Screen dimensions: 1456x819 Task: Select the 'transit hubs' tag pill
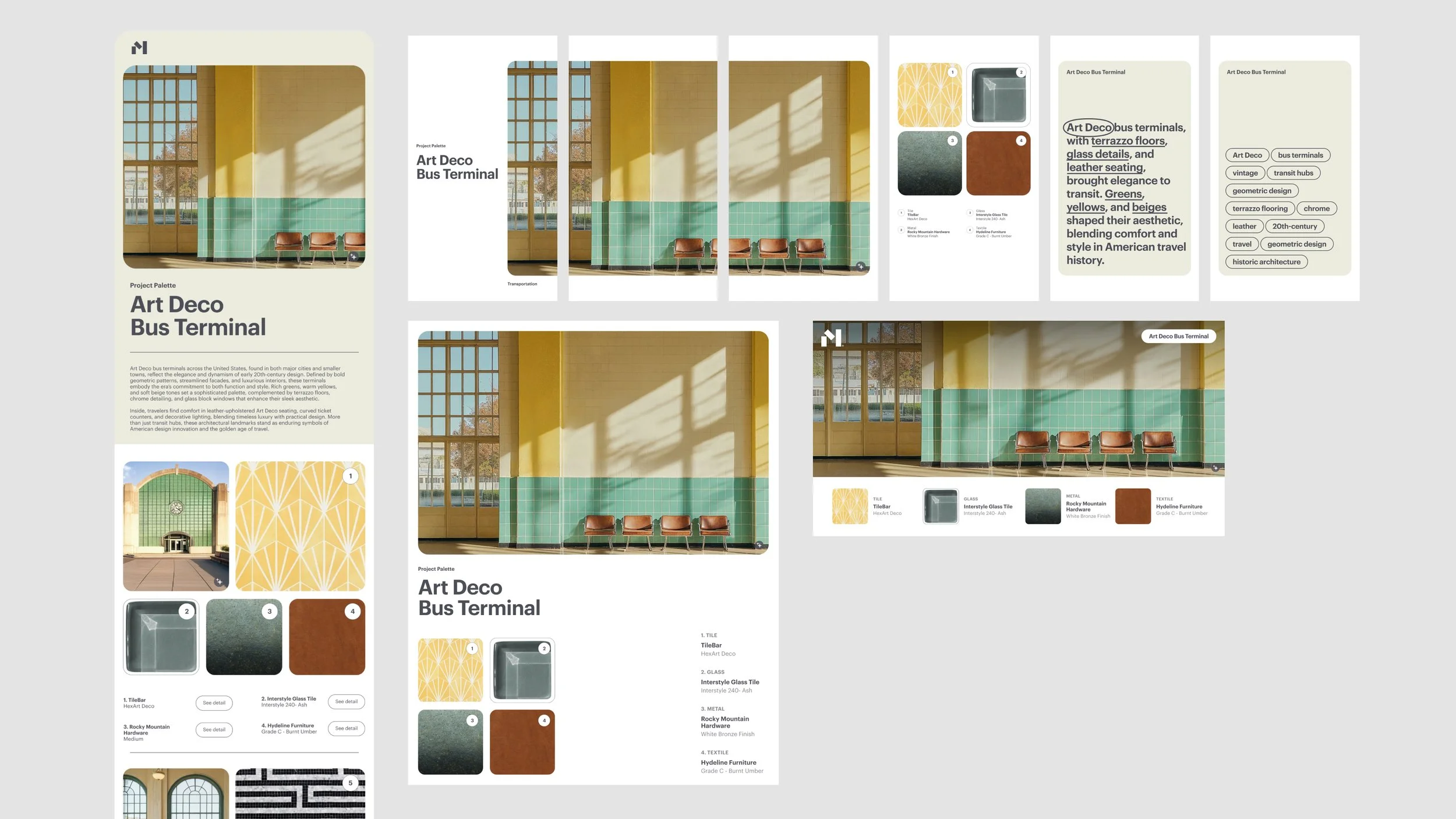(x=1293, y=173)
